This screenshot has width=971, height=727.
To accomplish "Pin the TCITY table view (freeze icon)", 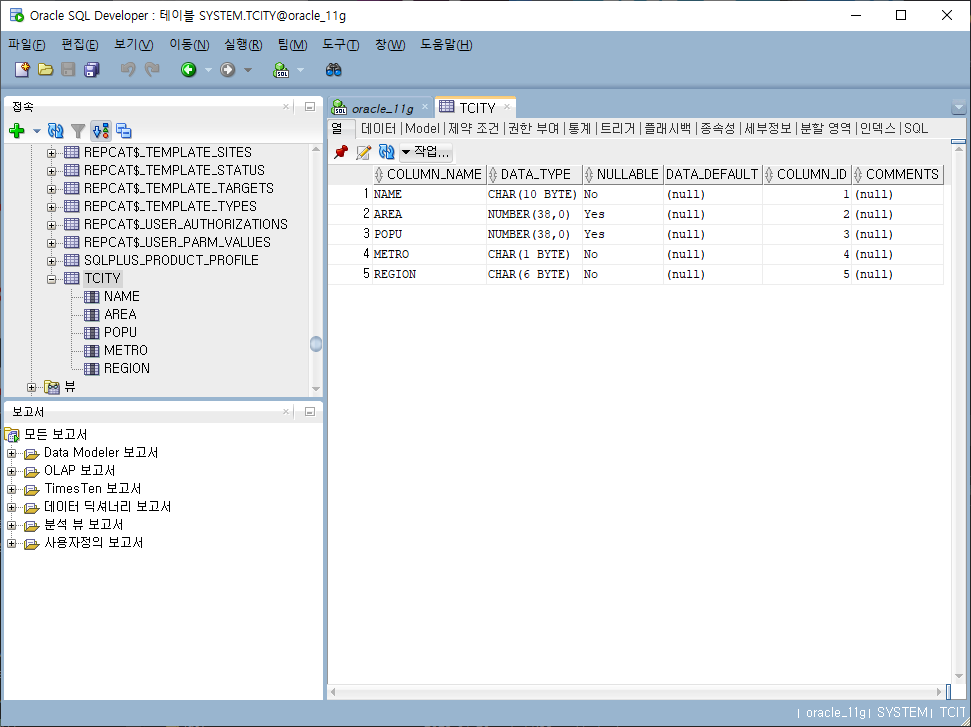I will tap(341, 152).
